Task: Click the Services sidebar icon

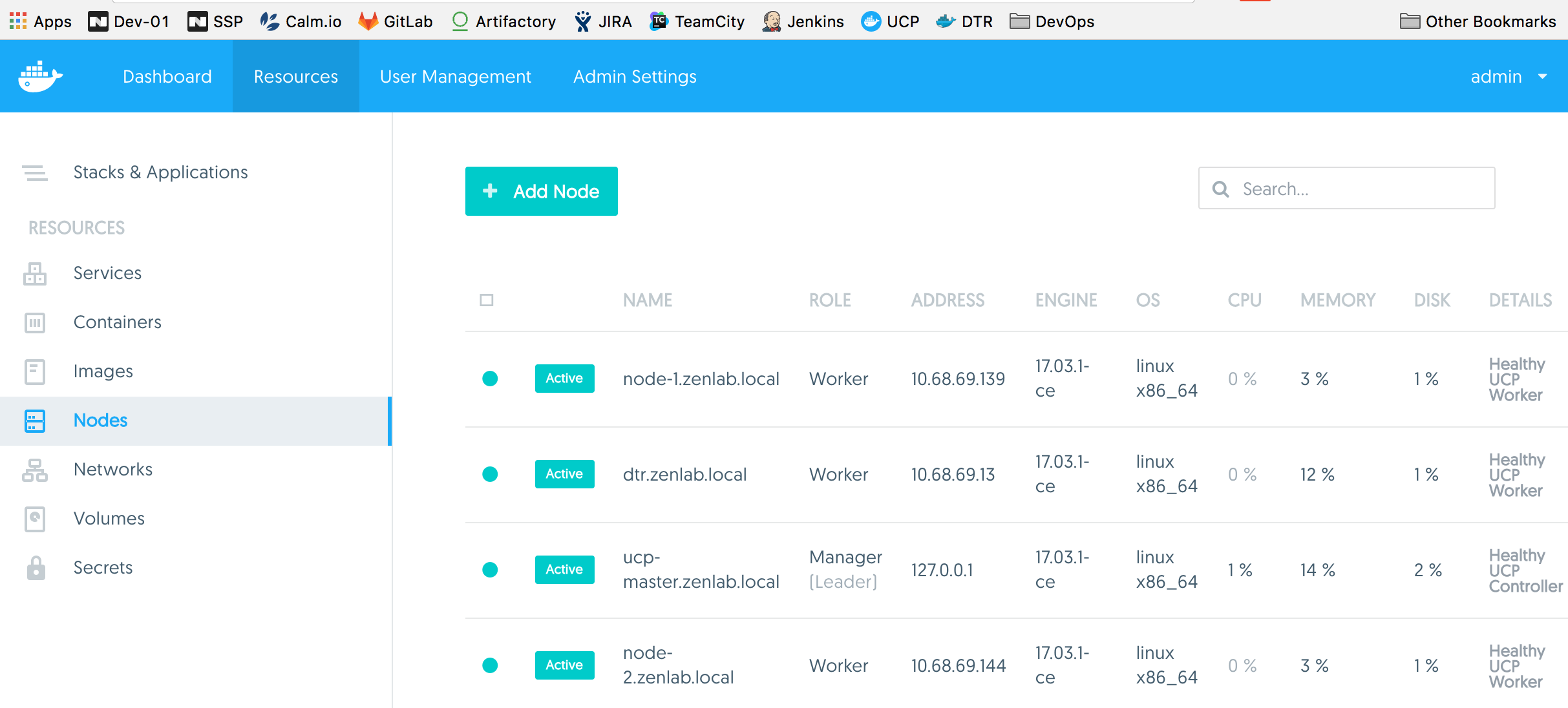Action: pos(35,273)
